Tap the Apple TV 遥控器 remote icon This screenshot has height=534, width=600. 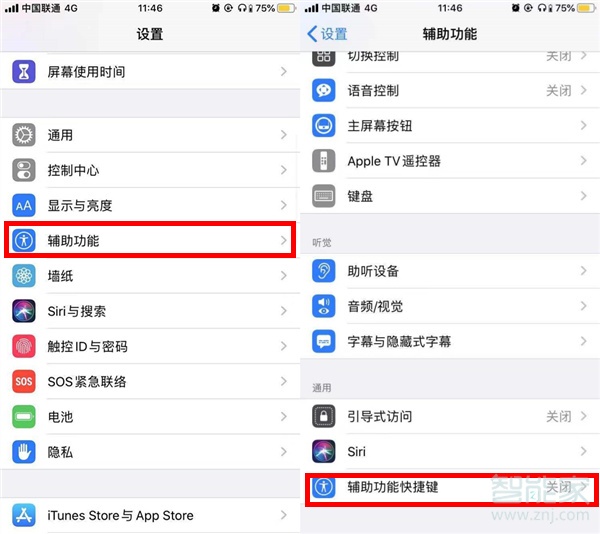[x=324, y=161]
